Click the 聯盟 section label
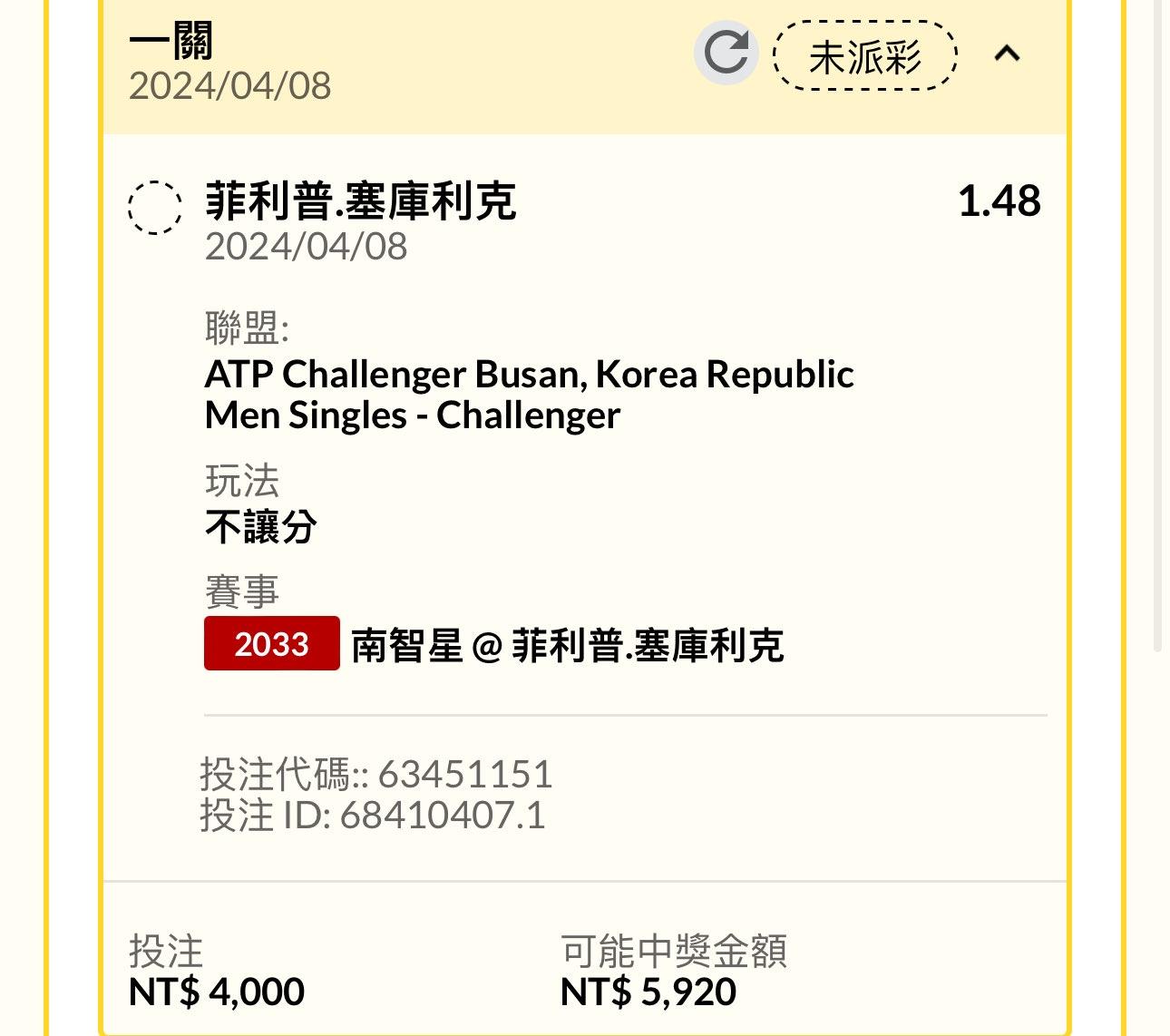Viewport: 1170px width, 1036px height. [246, 328]
